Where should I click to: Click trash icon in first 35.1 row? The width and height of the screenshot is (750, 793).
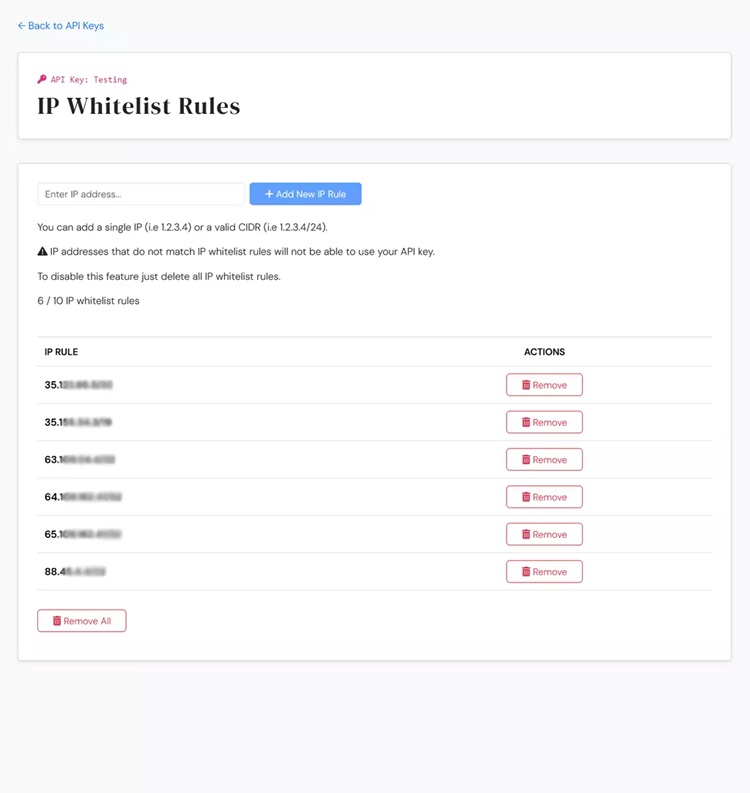click(x=526, y=385)
